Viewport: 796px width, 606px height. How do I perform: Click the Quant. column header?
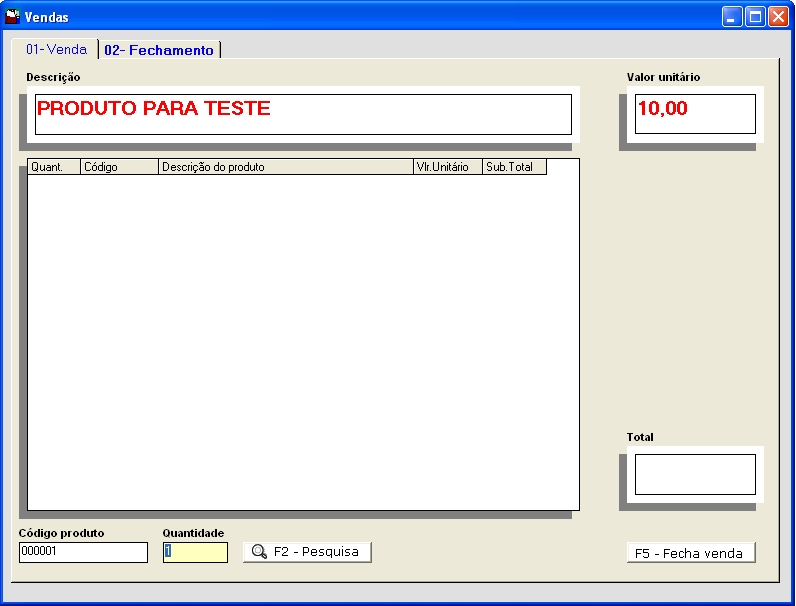tap(54, 167)
